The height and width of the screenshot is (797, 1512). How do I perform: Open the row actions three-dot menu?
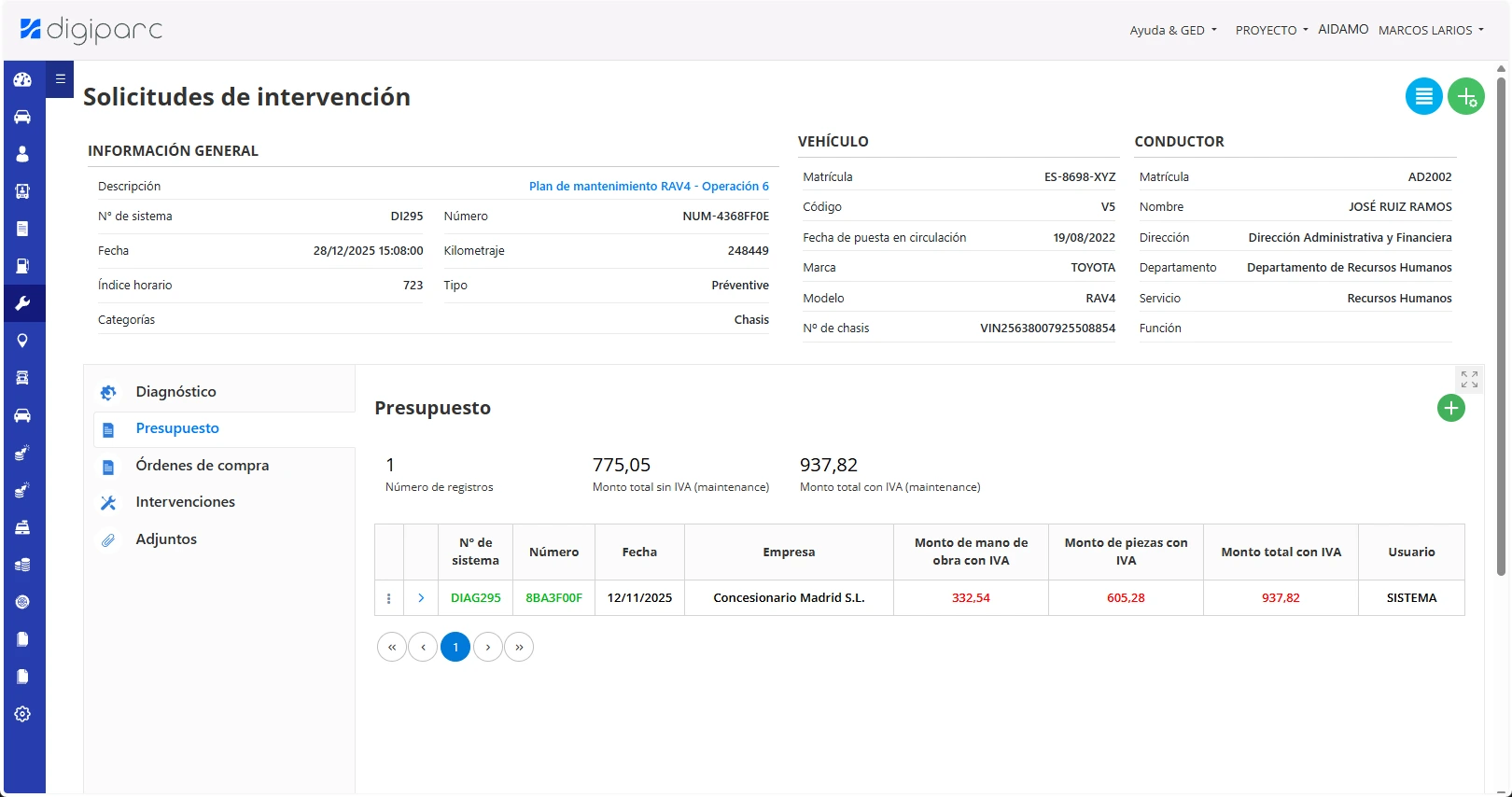389,598
